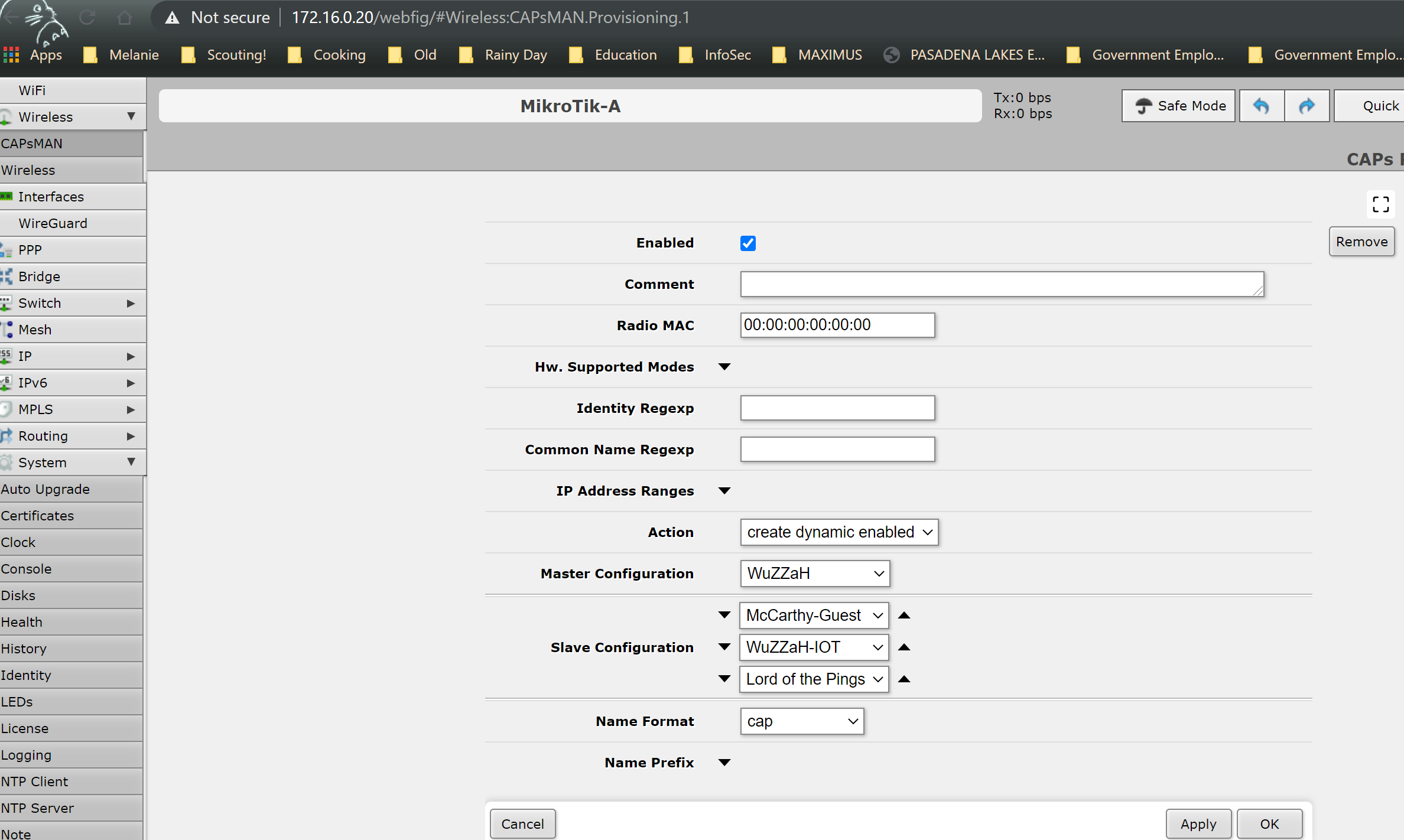Open the Apps grid in bookmarks bar

click(11, 55)
